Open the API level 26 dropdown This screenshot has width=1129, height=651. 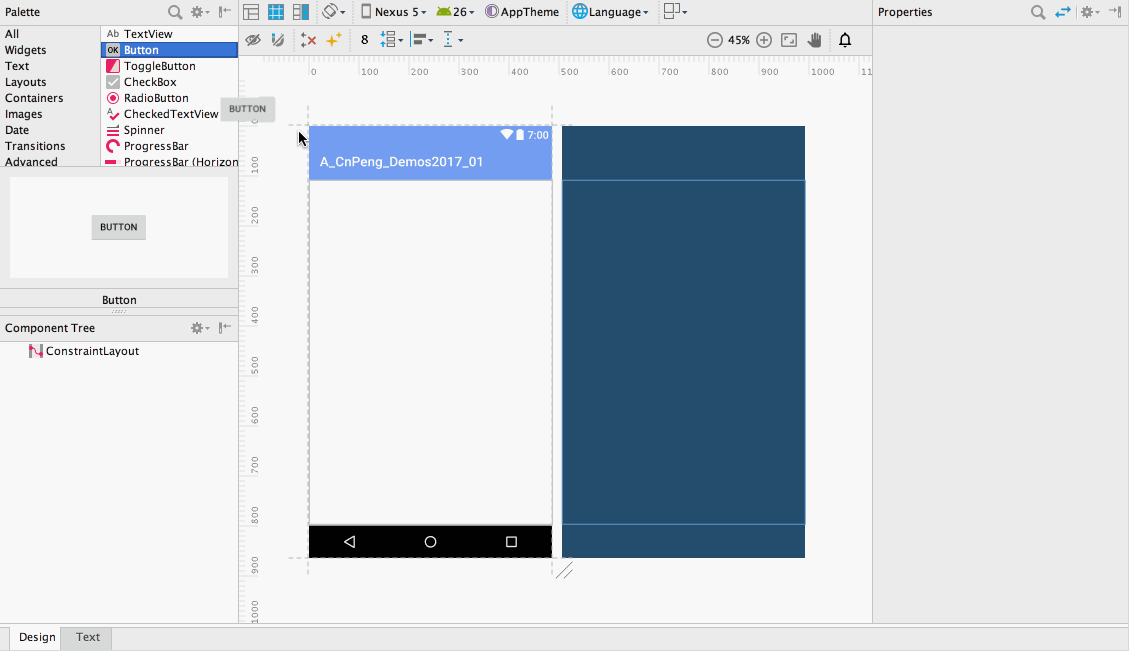(x=456, y=12)
